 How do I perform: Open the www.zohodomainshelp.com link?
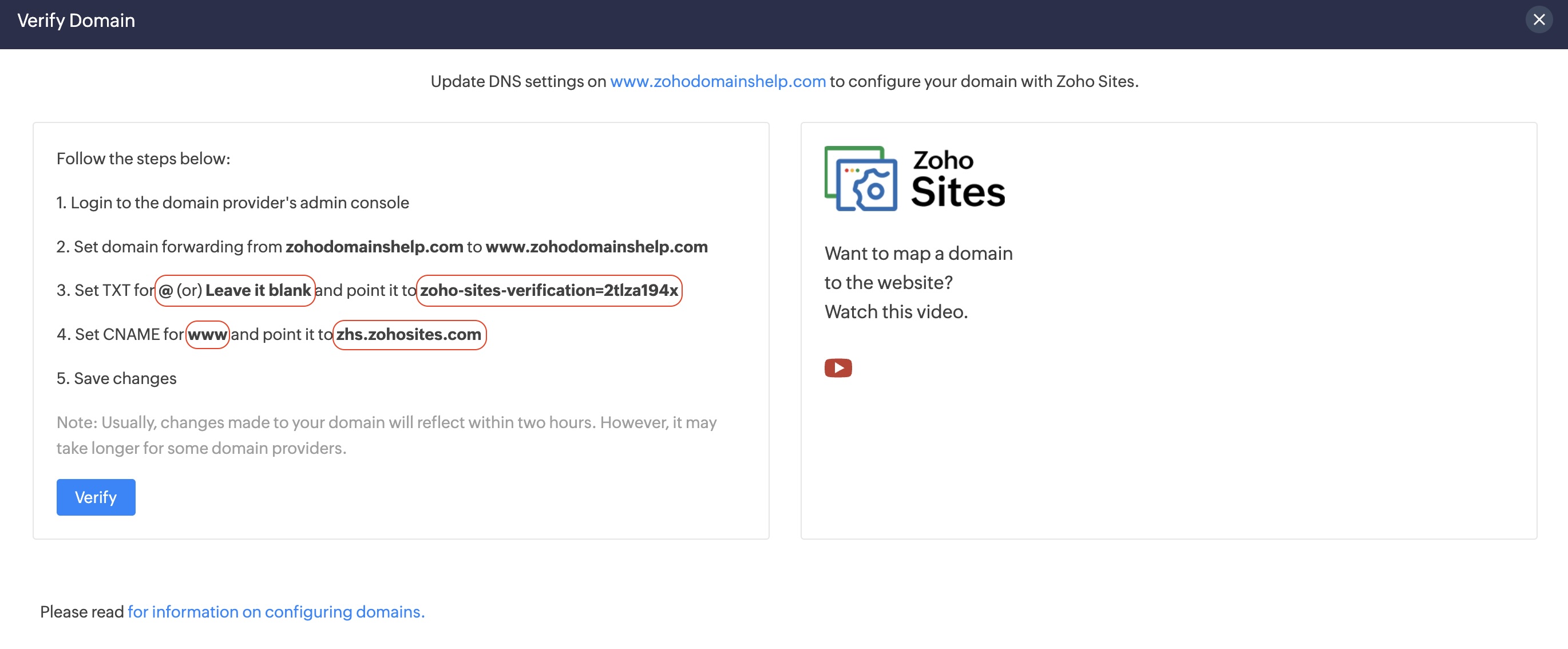coord(717,82)
